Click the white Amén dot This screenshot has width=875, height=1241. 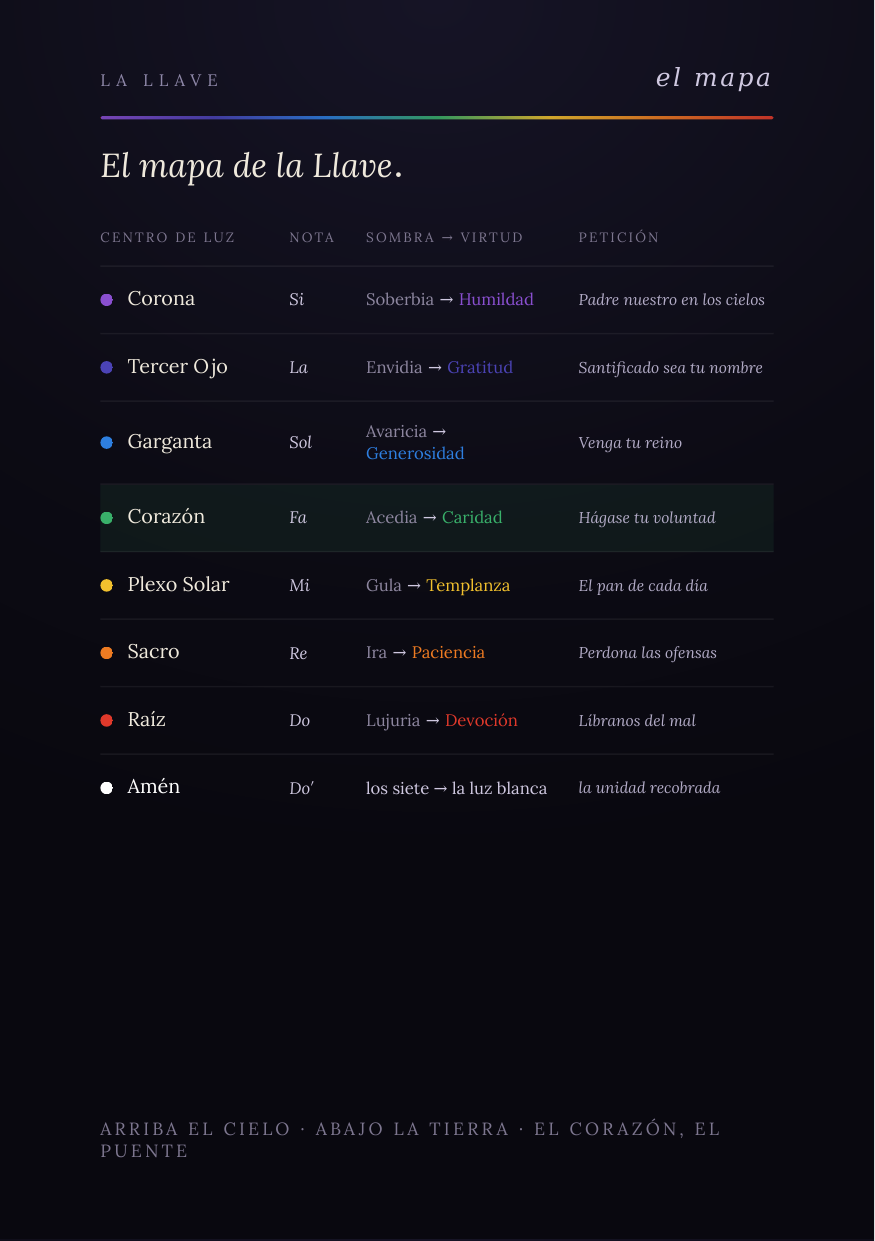pyautogui.click(x=107, y=788)
